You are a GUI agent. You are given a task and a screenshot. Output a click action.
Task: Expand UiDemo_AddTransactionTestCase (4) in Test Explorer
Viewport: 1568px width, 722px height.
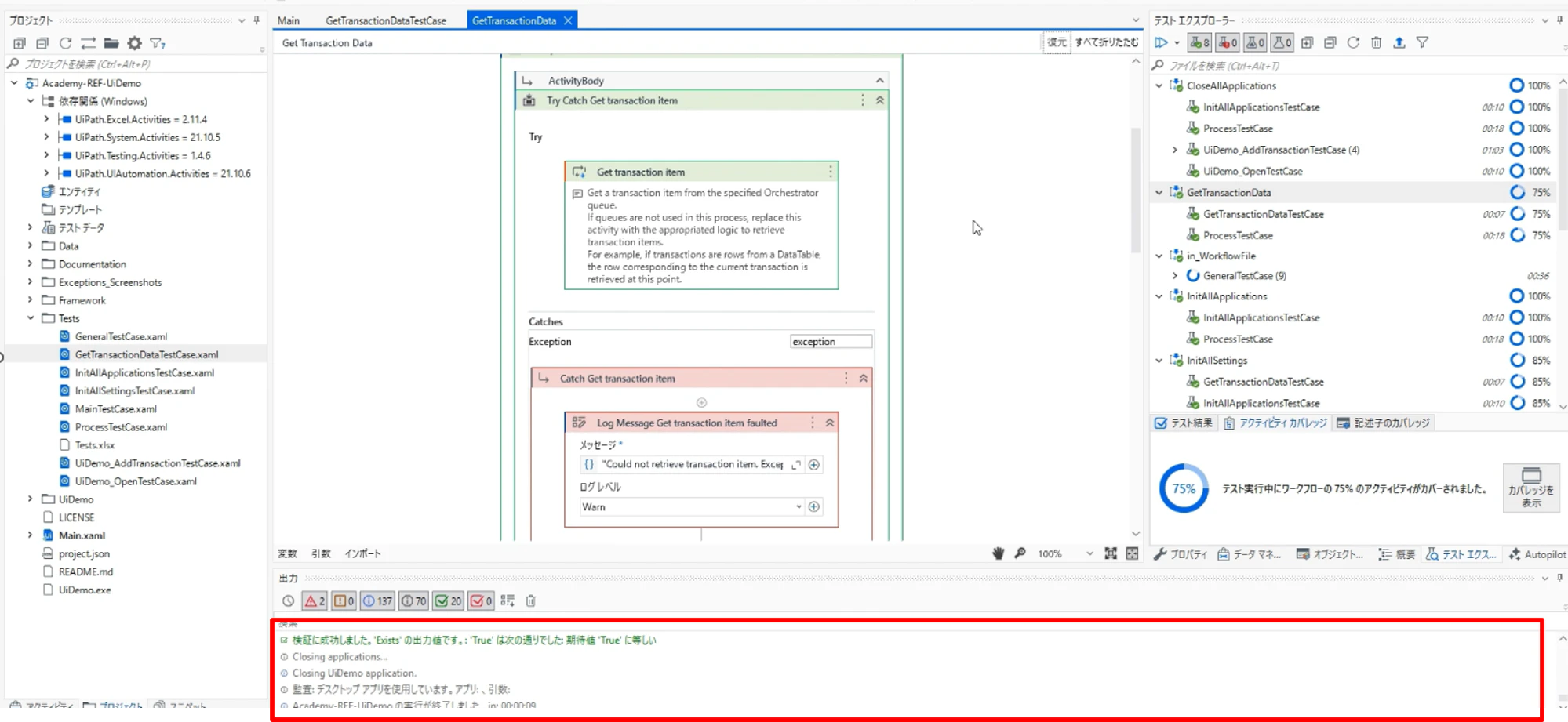tap(1175, 150)
